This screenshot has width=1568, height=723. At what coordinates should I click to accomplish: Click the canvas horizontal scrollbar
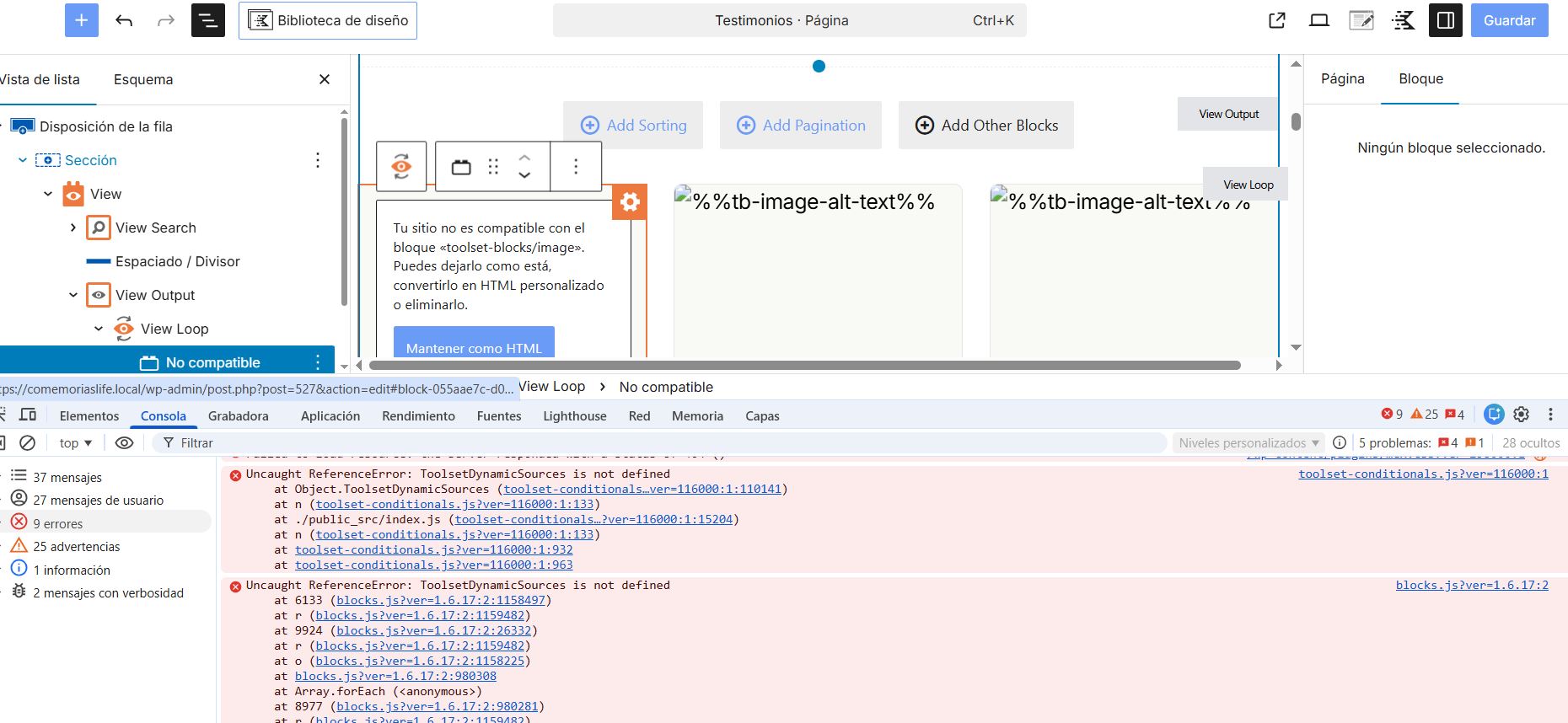[804, 366]
